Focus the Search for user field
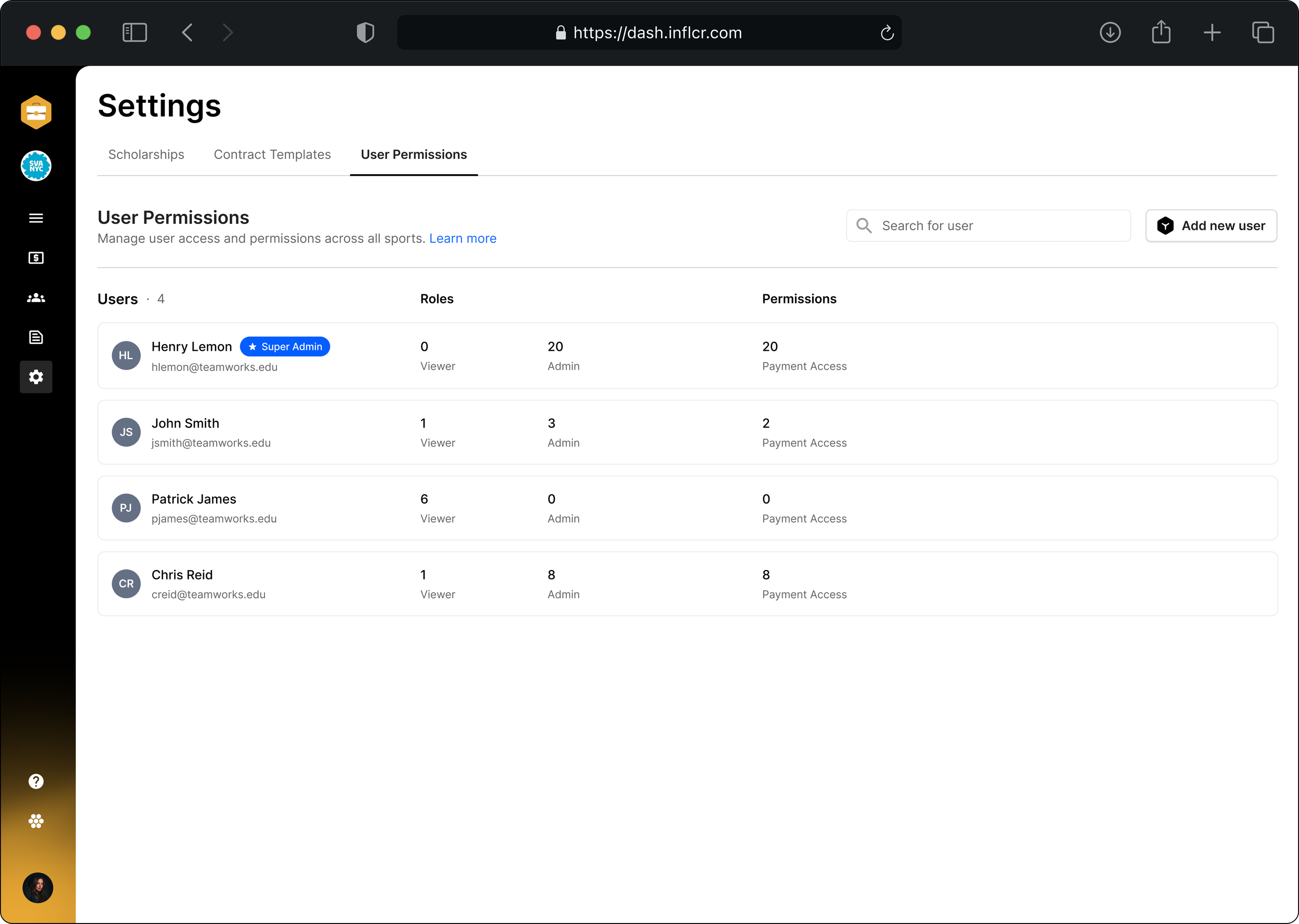 (988, 226)
